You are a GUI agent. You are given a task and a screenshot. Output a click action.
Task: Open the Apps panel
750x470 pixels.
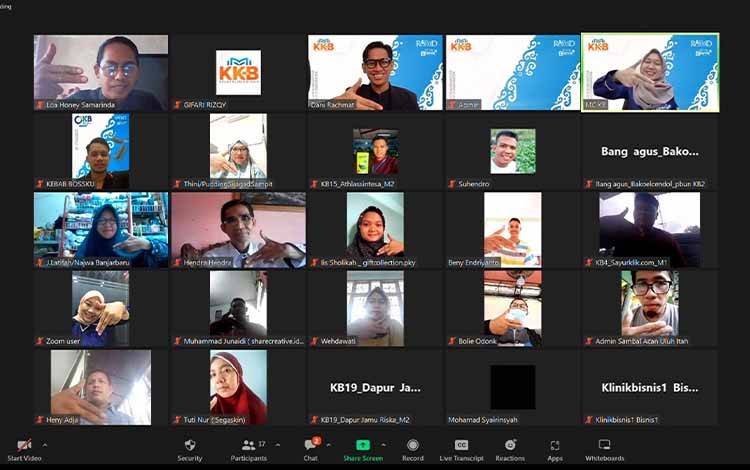click(x=555, y=450)
